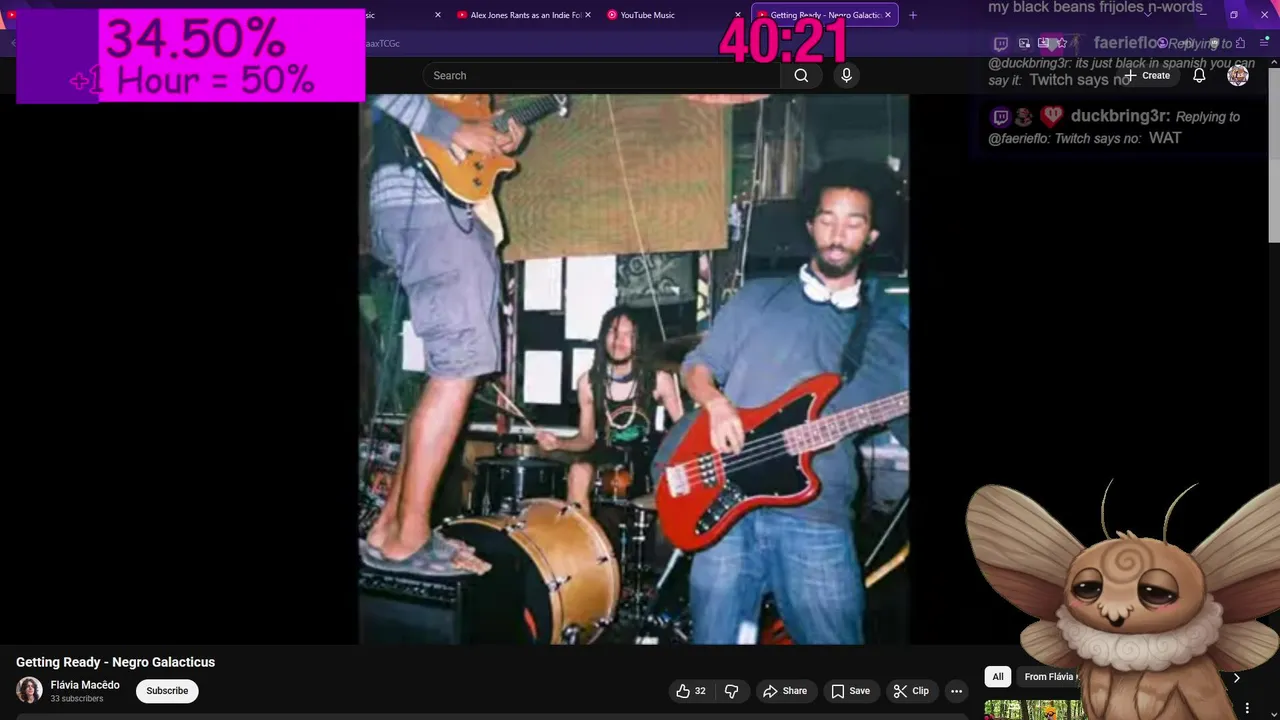Open Flávia Macêdo channel avatar
This screenshot has height=720, width=1280.
click(x=29, y=691)
